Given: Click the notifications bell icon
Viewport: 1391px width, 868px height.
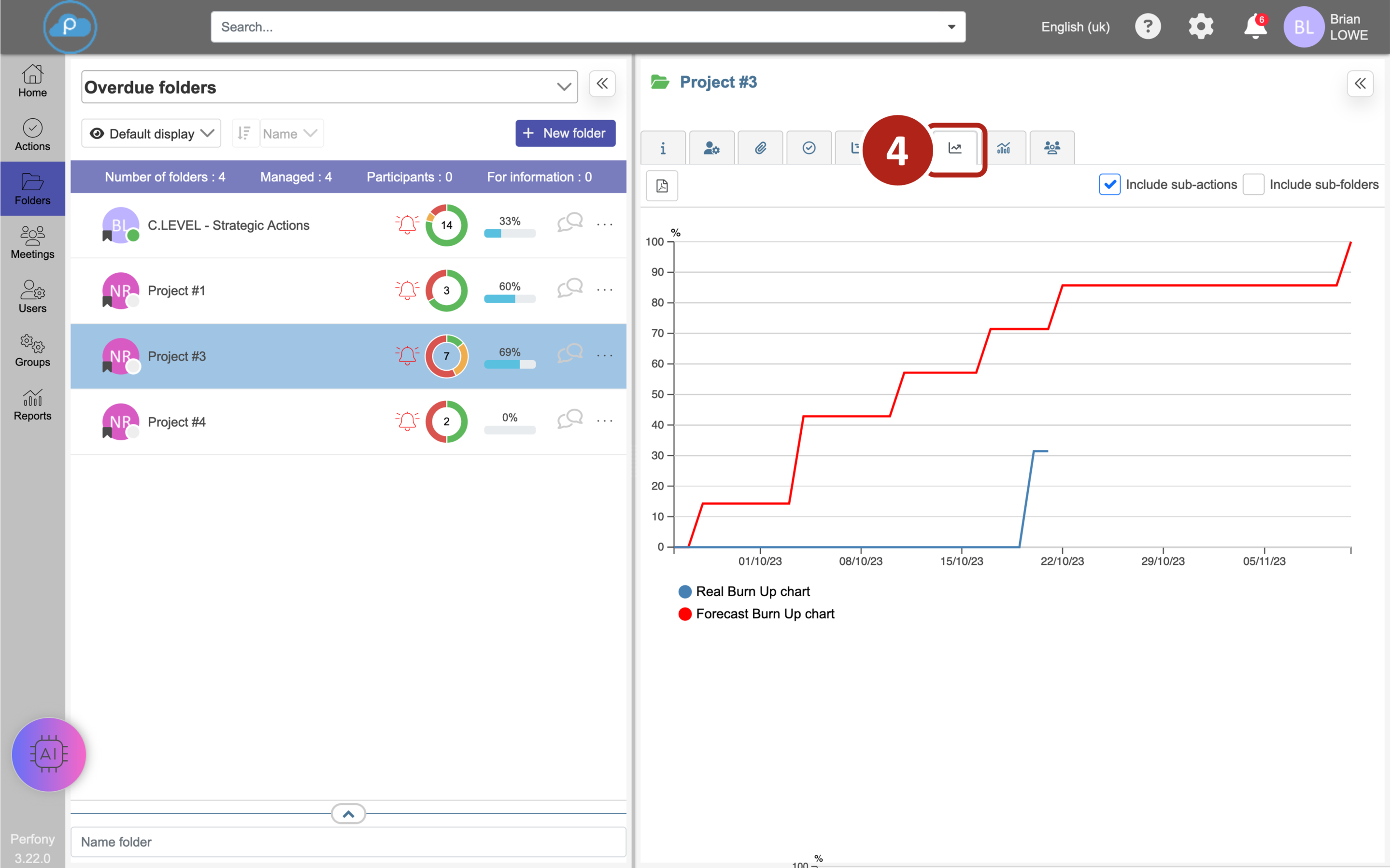Looking at the screenshot, I should (x=1255, y=27).
